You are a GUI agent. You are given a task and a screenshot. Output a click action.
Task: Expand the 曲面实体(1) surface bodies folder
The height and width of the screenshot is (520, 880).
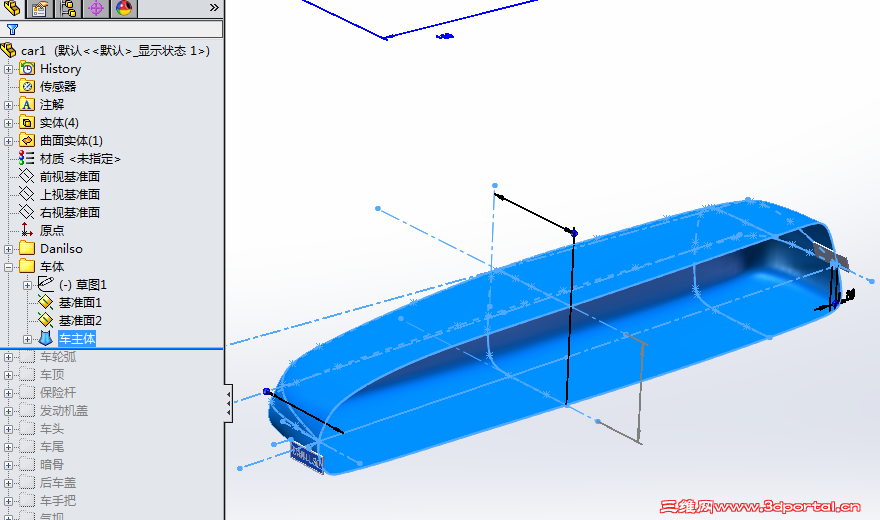[8, 141]
